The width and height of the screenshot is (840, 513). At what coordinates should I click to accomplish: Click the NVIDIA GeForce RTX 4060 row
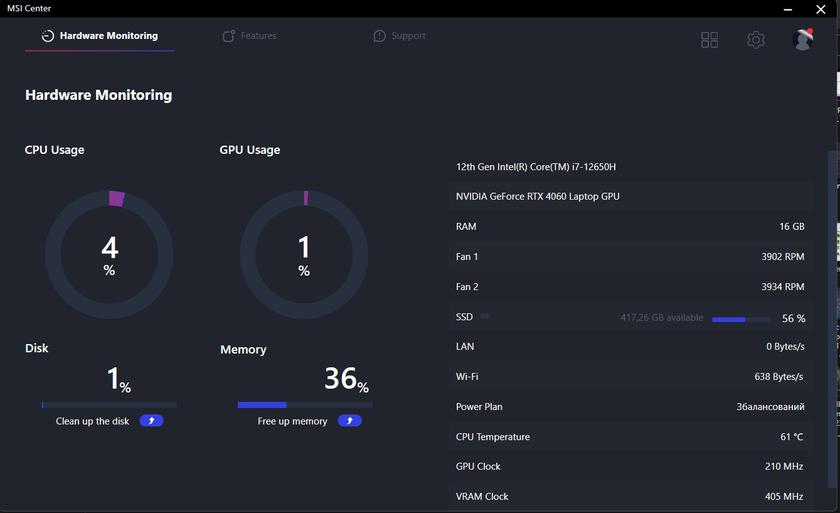coord(630,197)
